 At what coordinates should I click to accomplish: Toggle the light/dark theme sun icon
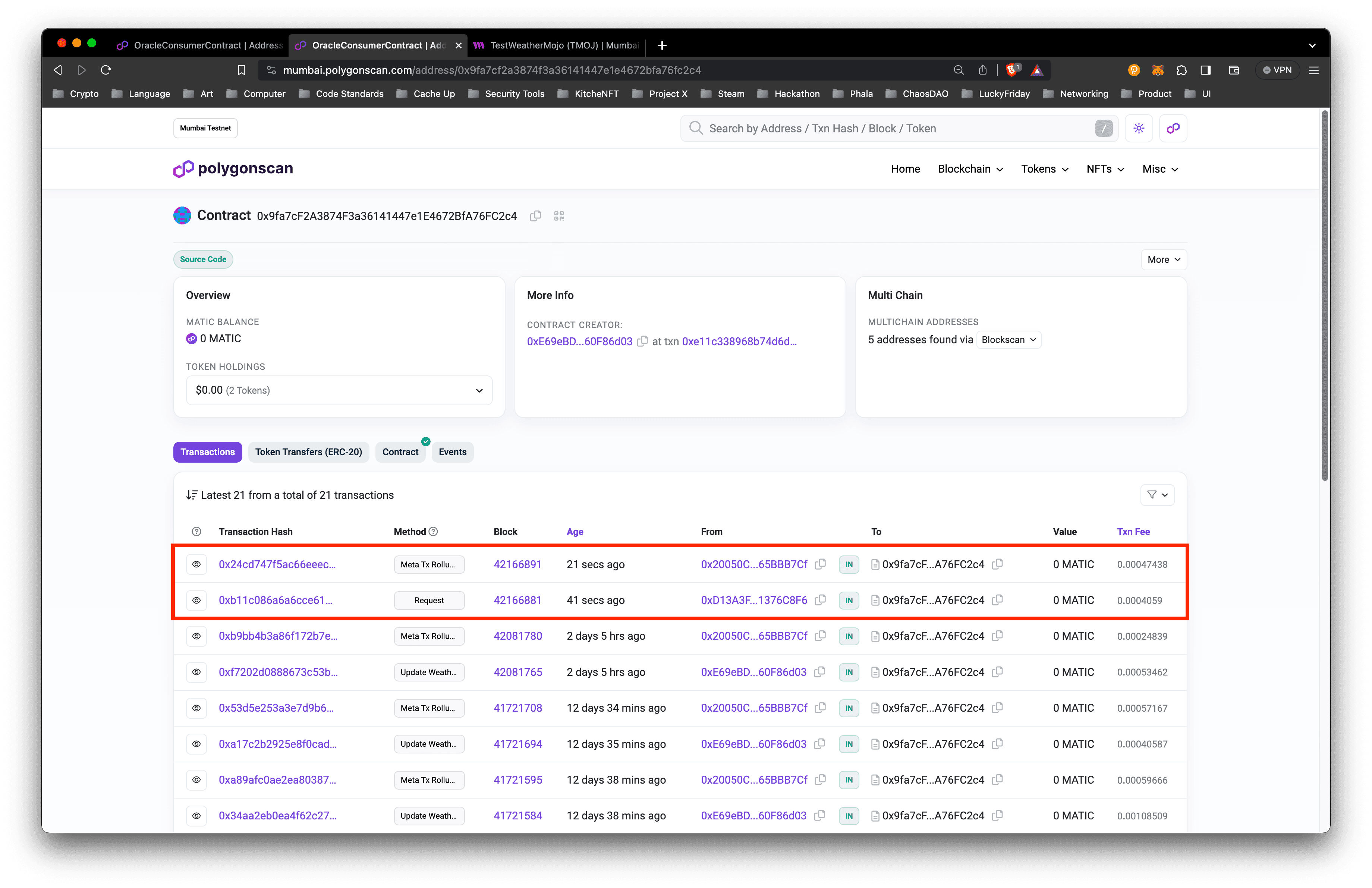(x=1139, y=129)
